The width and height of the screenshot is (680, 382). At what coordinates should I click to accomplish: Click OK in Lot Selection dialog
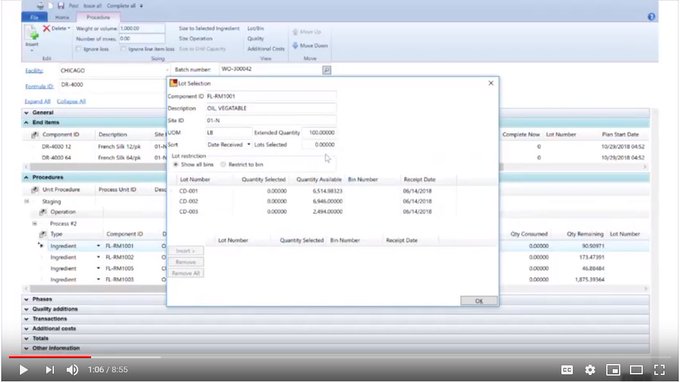479,300
